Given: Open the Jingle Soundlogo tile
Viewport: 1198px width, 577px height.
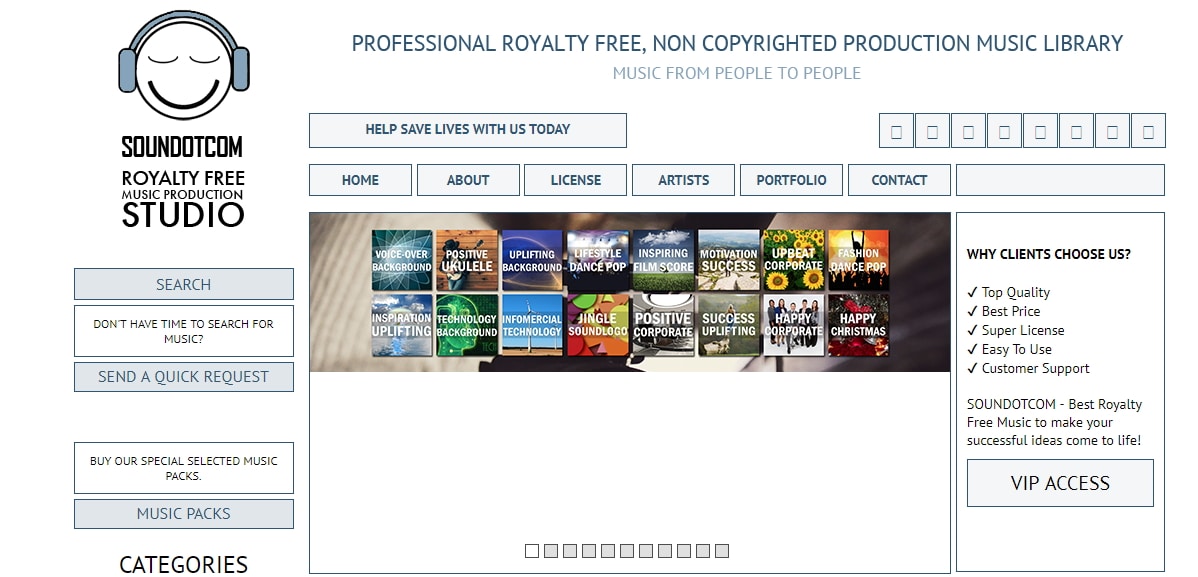Looking at the screenshot, I should (597, 325).
